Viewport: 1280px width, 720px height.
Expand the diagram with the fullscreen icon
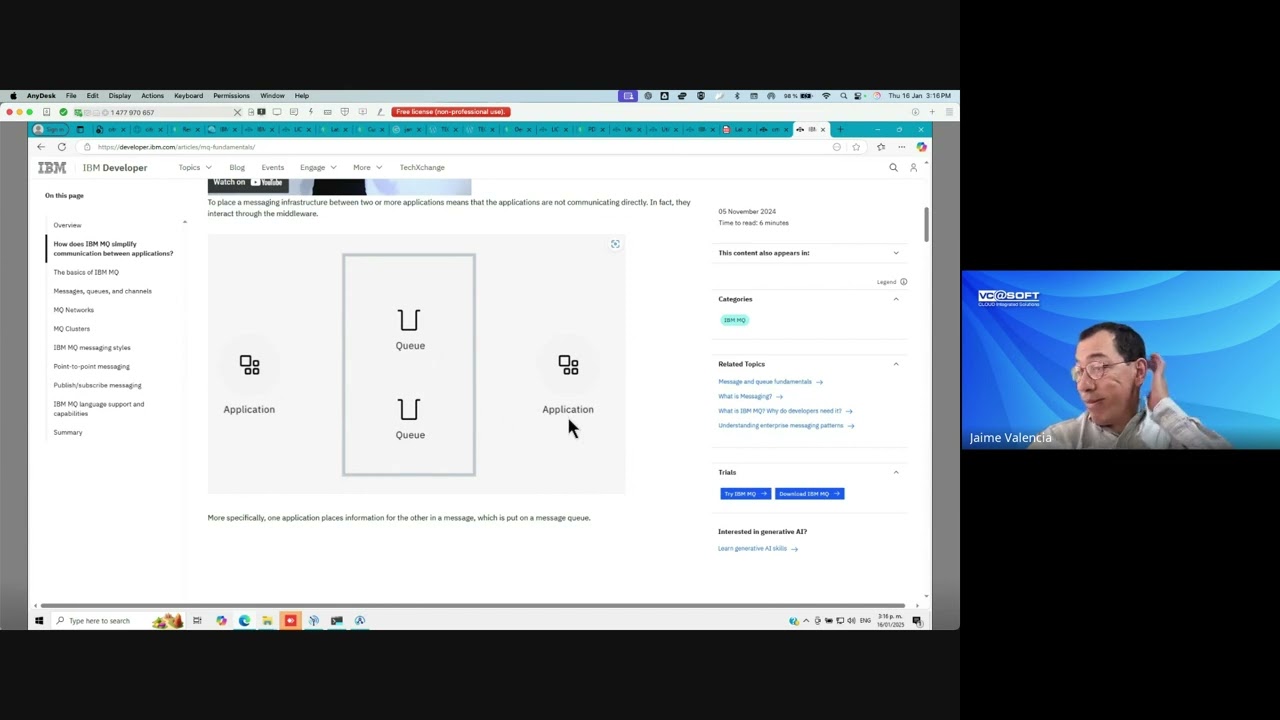pyautogui.click(x=615, y=244)
